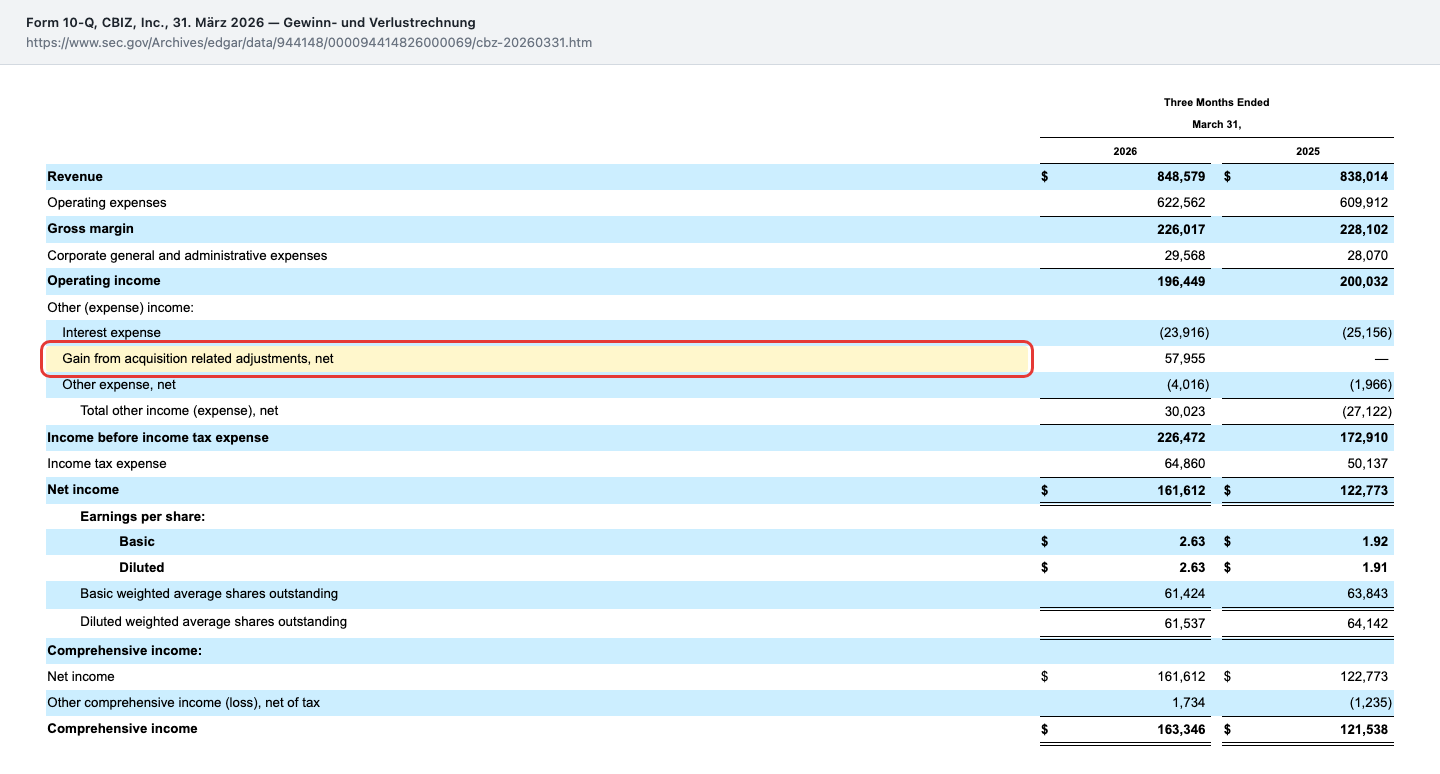This screenshot has height=774, width=1440.
Task: Click the 'Other expense, net' row label
Action: coord(119,385)
